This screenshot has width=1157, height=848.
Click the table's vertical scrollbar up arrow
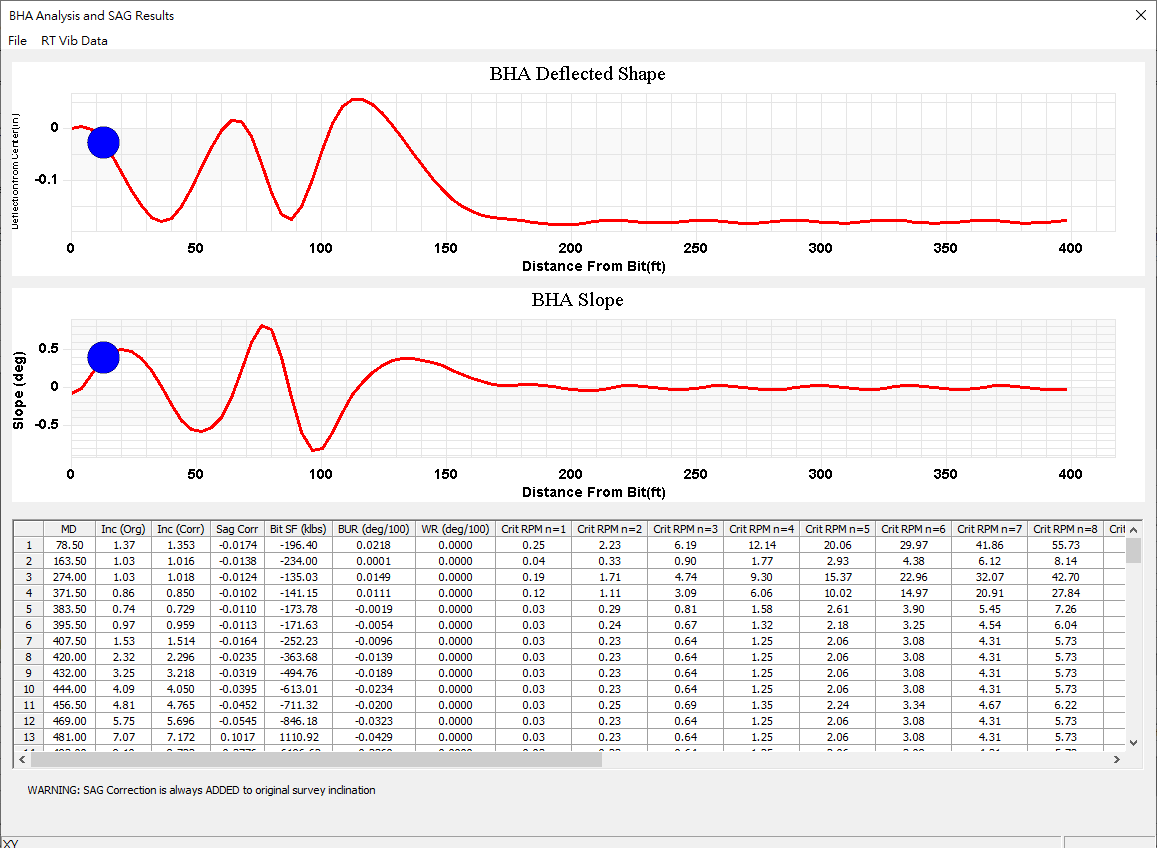pyautogui.click(x=1133, y=528)
